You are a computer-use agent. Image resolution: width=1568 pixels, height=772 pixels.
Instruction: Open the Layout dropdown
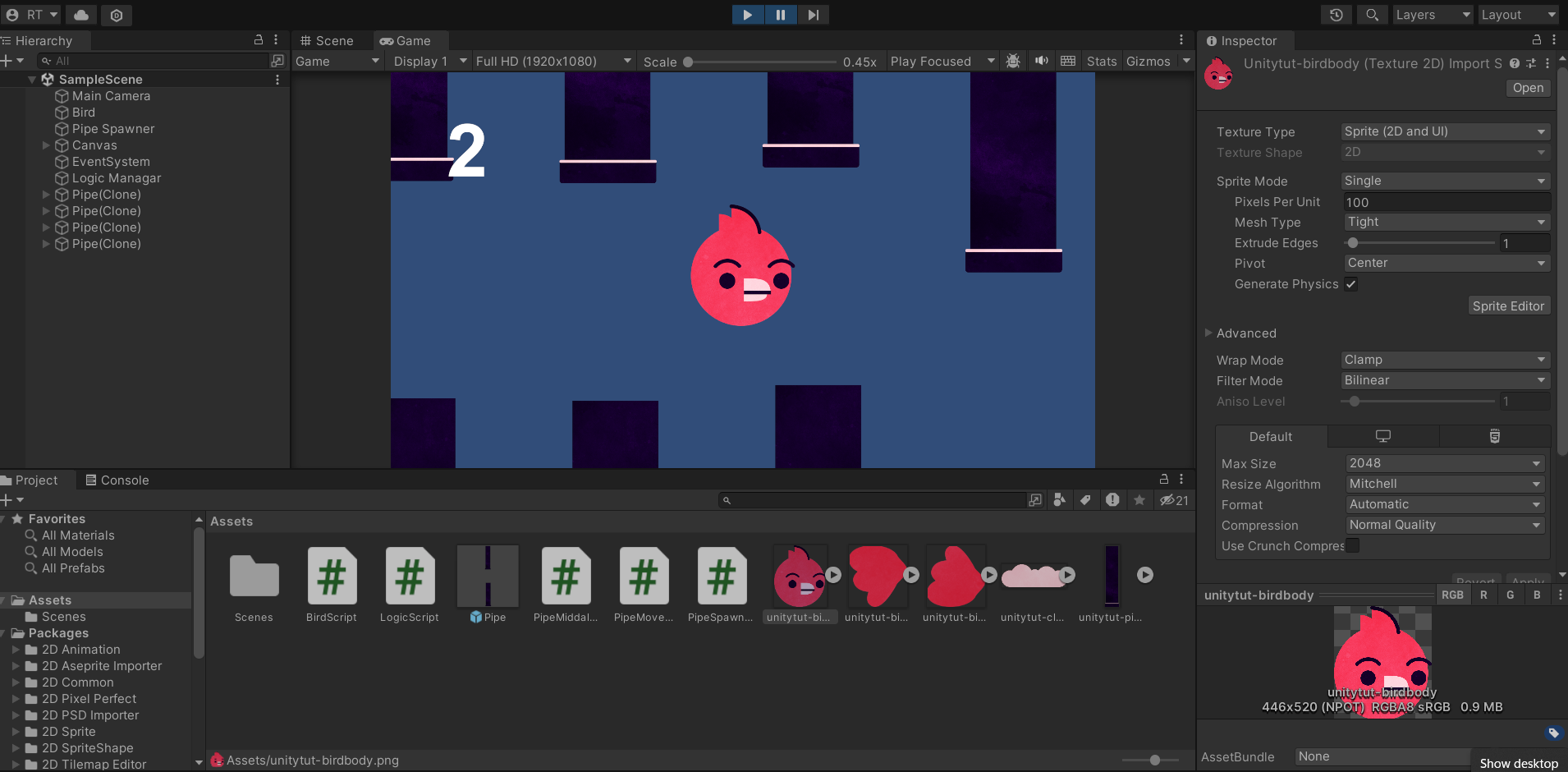[x=1518, y=15]
